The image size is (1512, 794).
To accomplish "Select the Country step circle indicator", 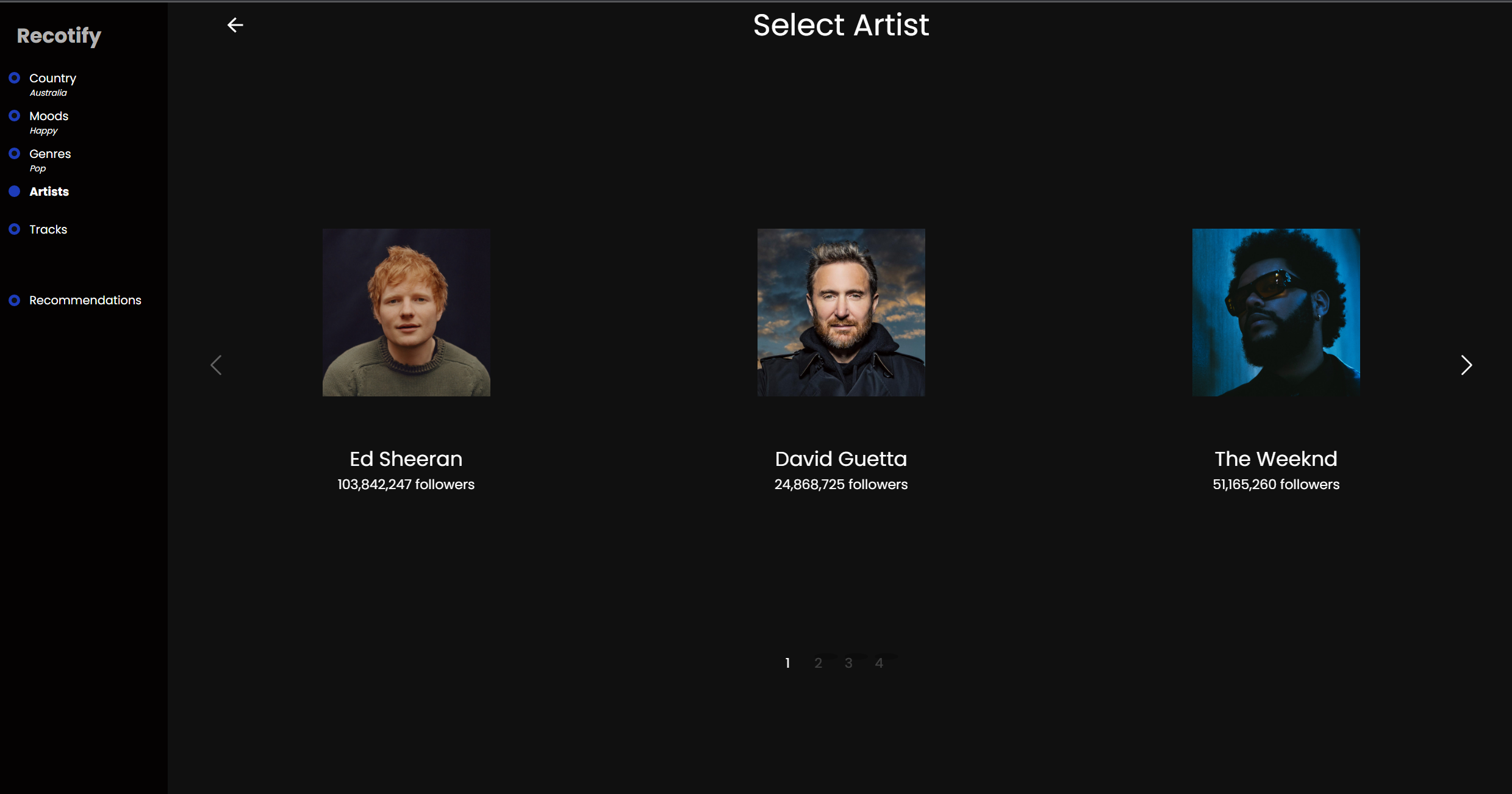I will 14,78.
